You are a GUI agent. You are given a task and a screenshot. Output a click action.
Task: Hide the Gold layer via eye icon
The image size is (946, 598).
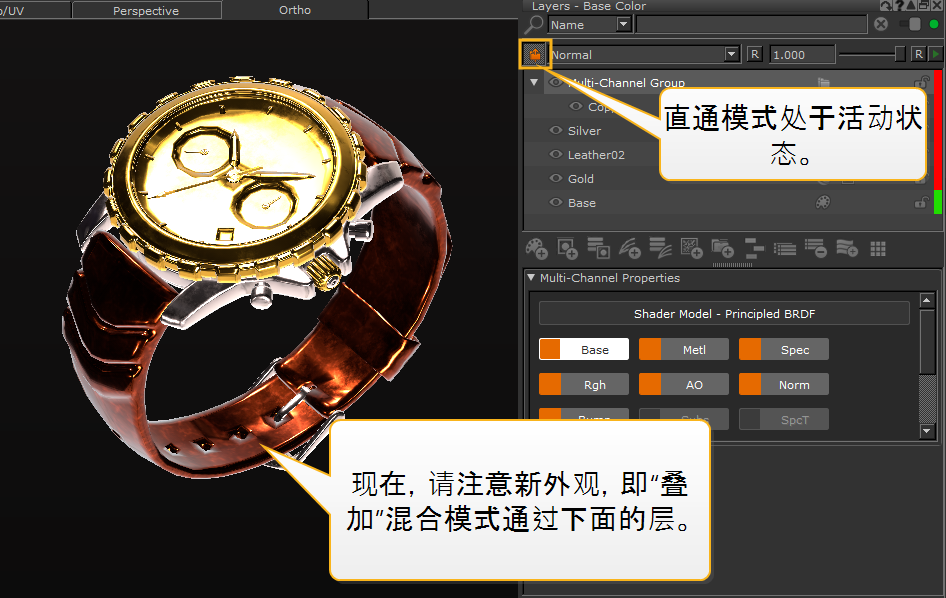[x=556, y=179]
